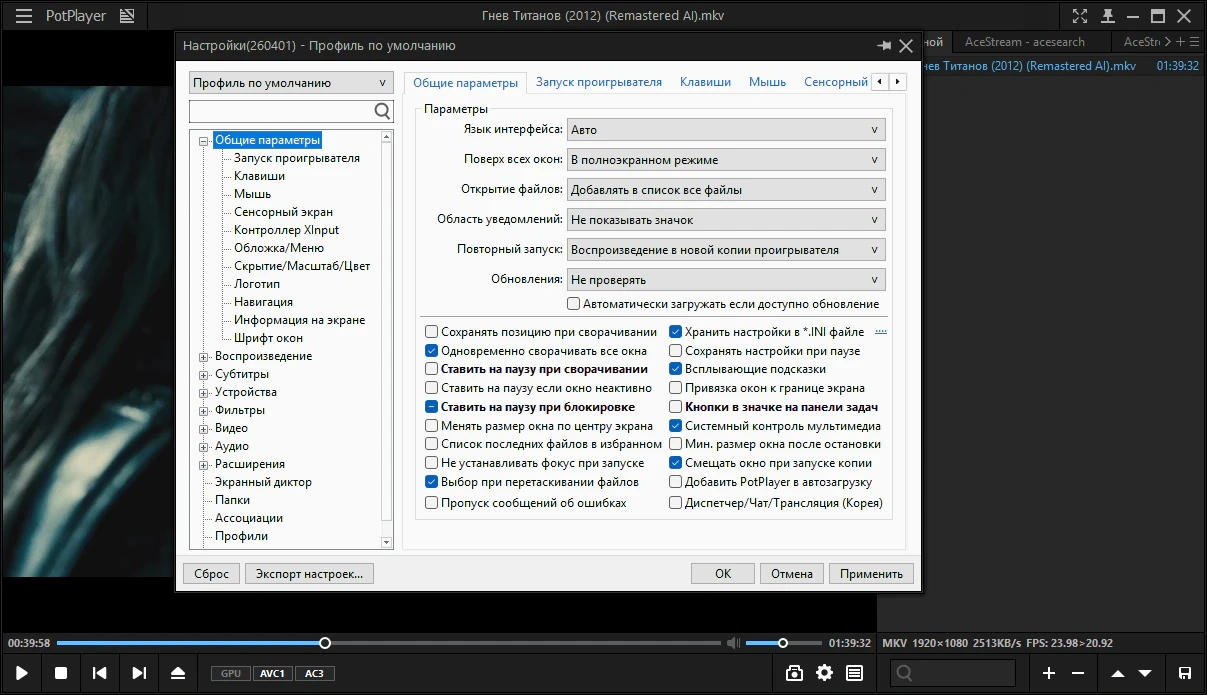This screenshot has height=695, width=1207.
Task: Click the Eject/Open file icon
Action: [x=178, y=673]
